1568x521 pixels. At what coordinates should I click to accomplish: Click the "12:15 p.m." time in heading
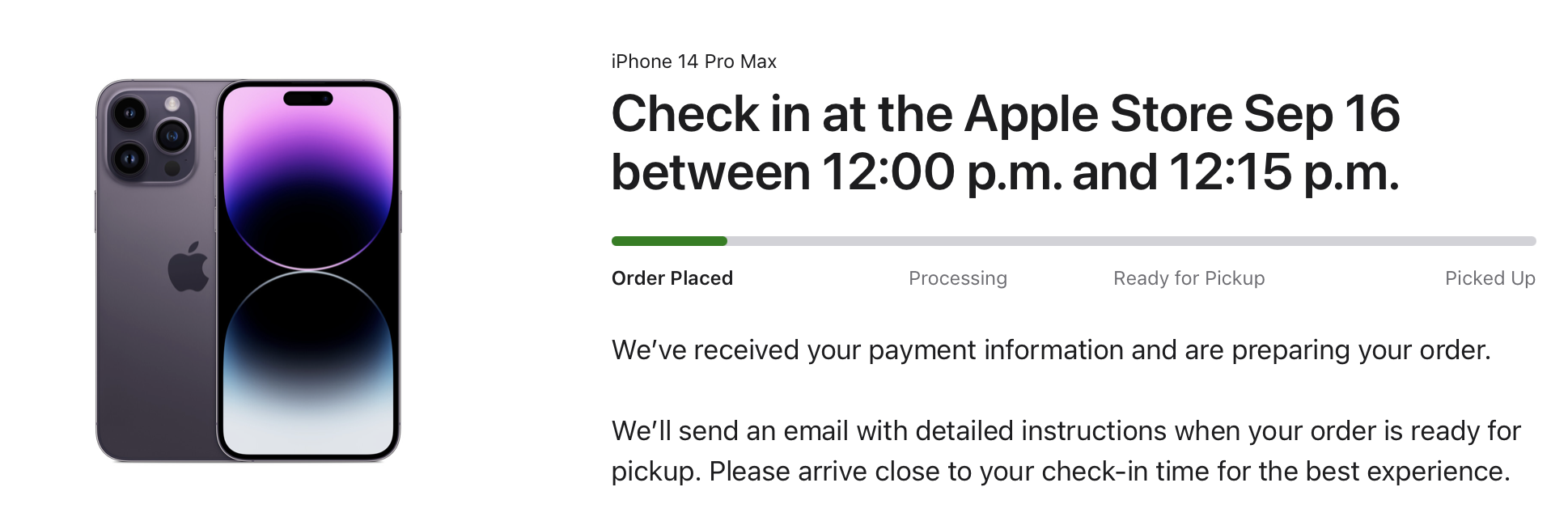1283,172
